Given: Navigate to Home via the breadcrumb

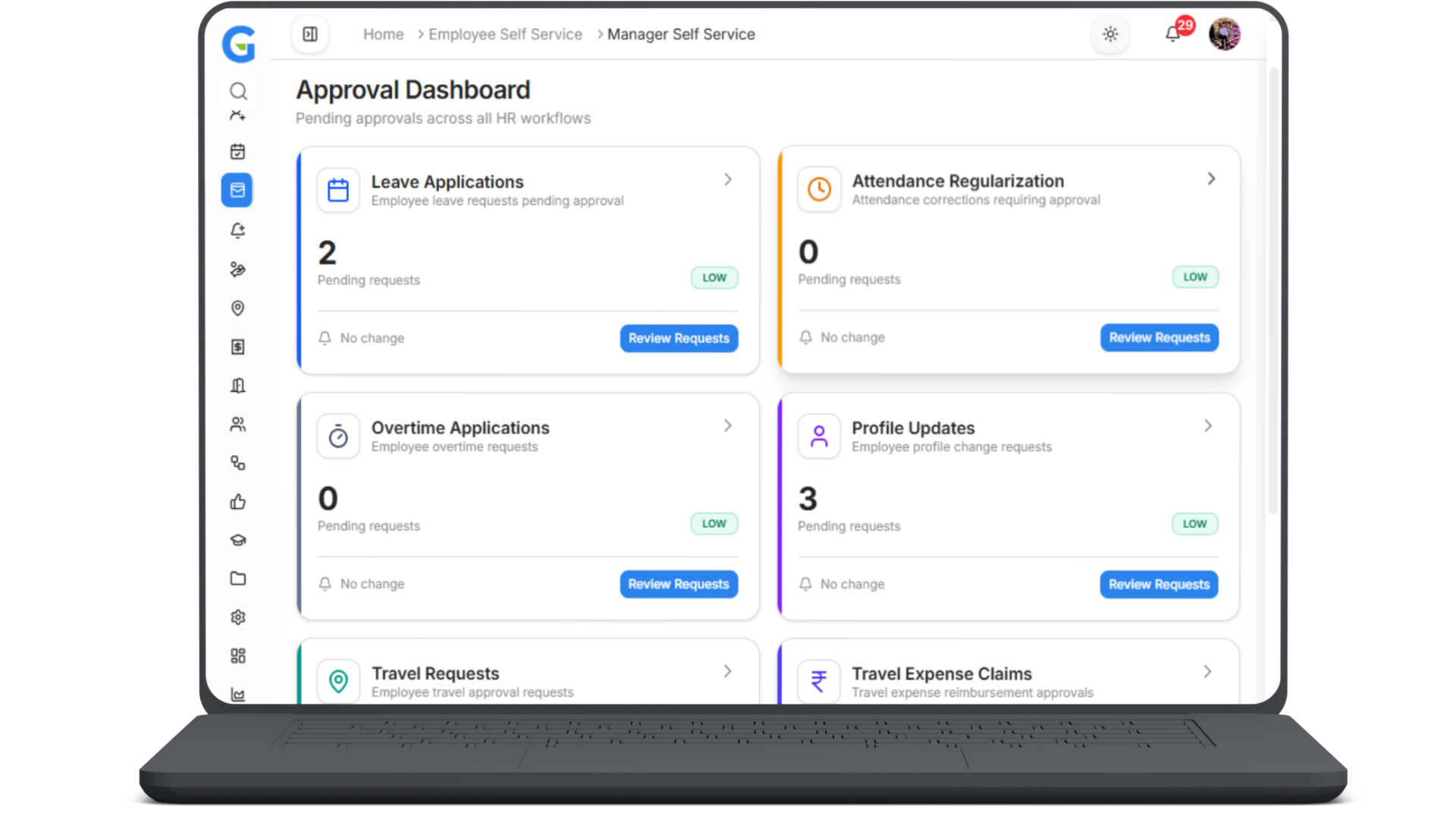Looking at the screenshot, I should (x=383, y=34).
